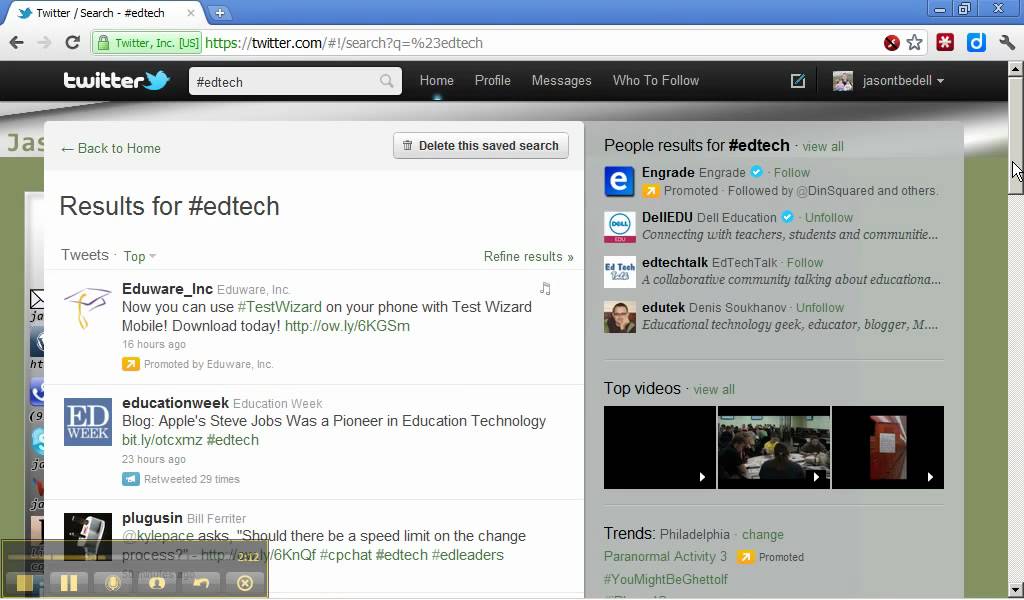The image size is (1024, 600).
Task: Click edtechtalk avatar image
Action: click(619, 272)
